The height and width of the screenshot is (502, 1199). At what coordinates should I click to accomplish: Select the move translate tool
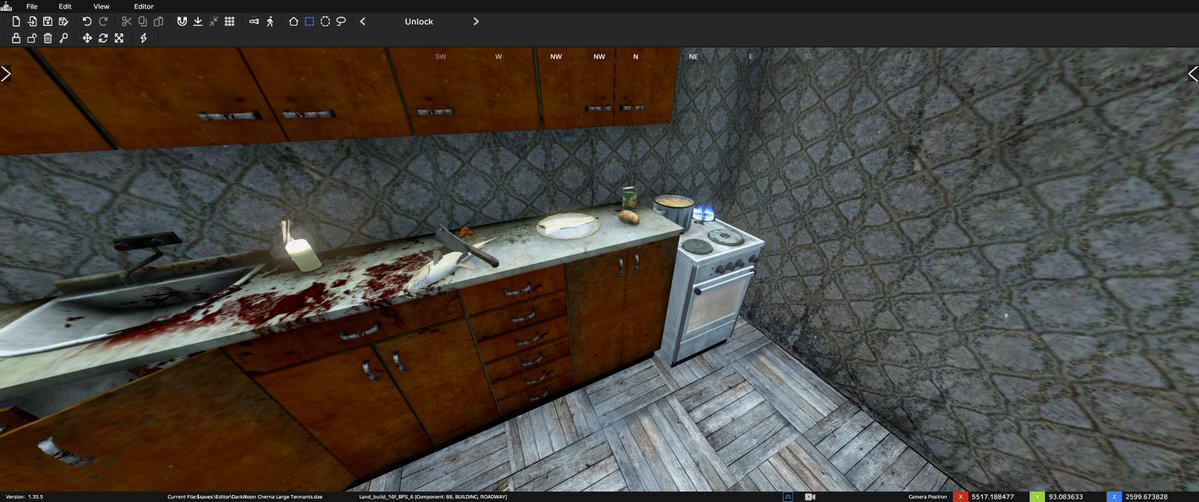[x=87, y=37]
